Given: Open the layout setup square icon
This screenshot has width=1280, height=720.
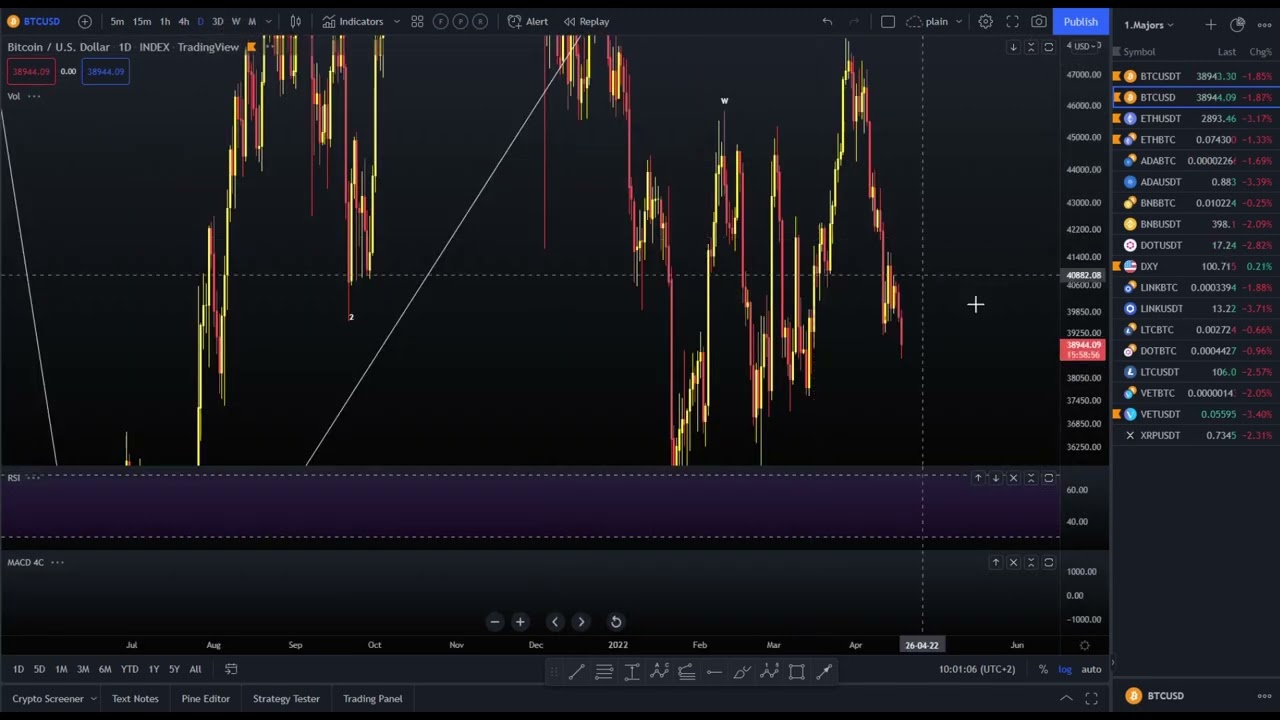Looking at the screenshot, I should (x=887, y=21).
